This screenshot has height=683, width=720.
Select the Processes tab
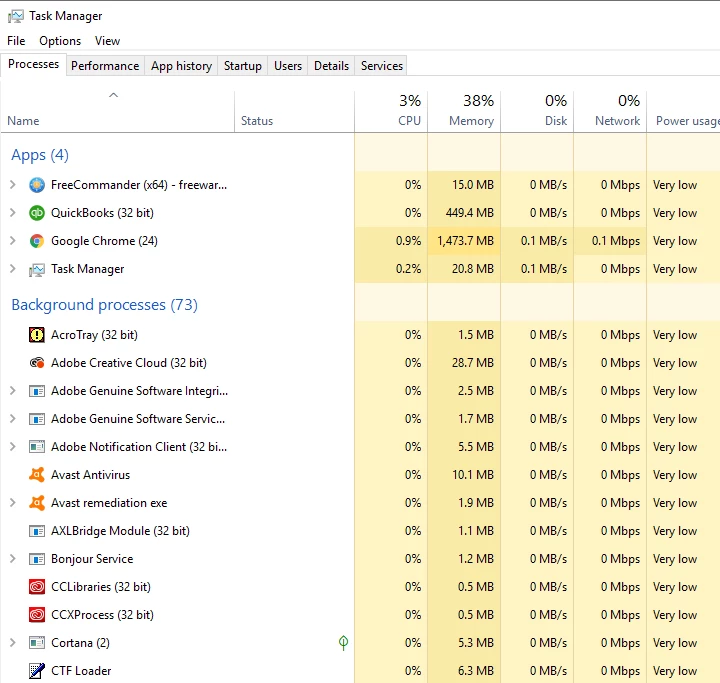(34, 64)
